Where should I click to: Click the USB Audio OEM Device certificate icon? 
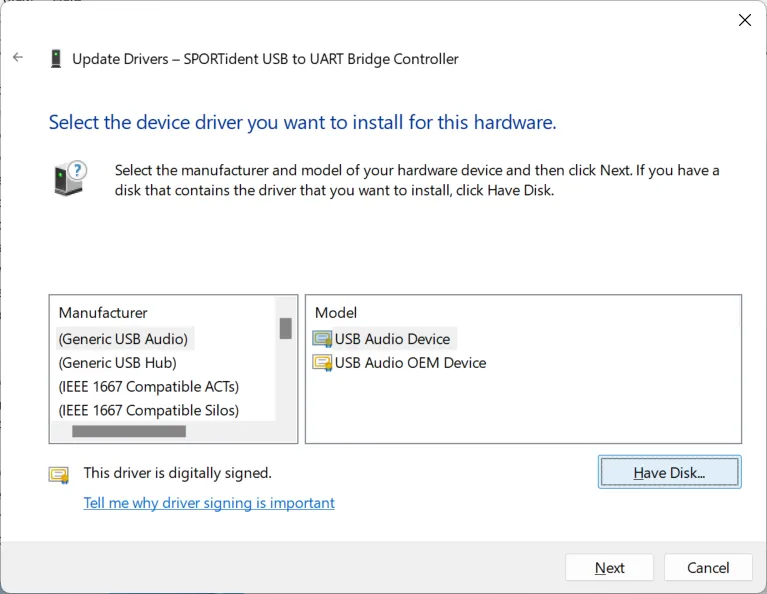click(x=322, y=363)
